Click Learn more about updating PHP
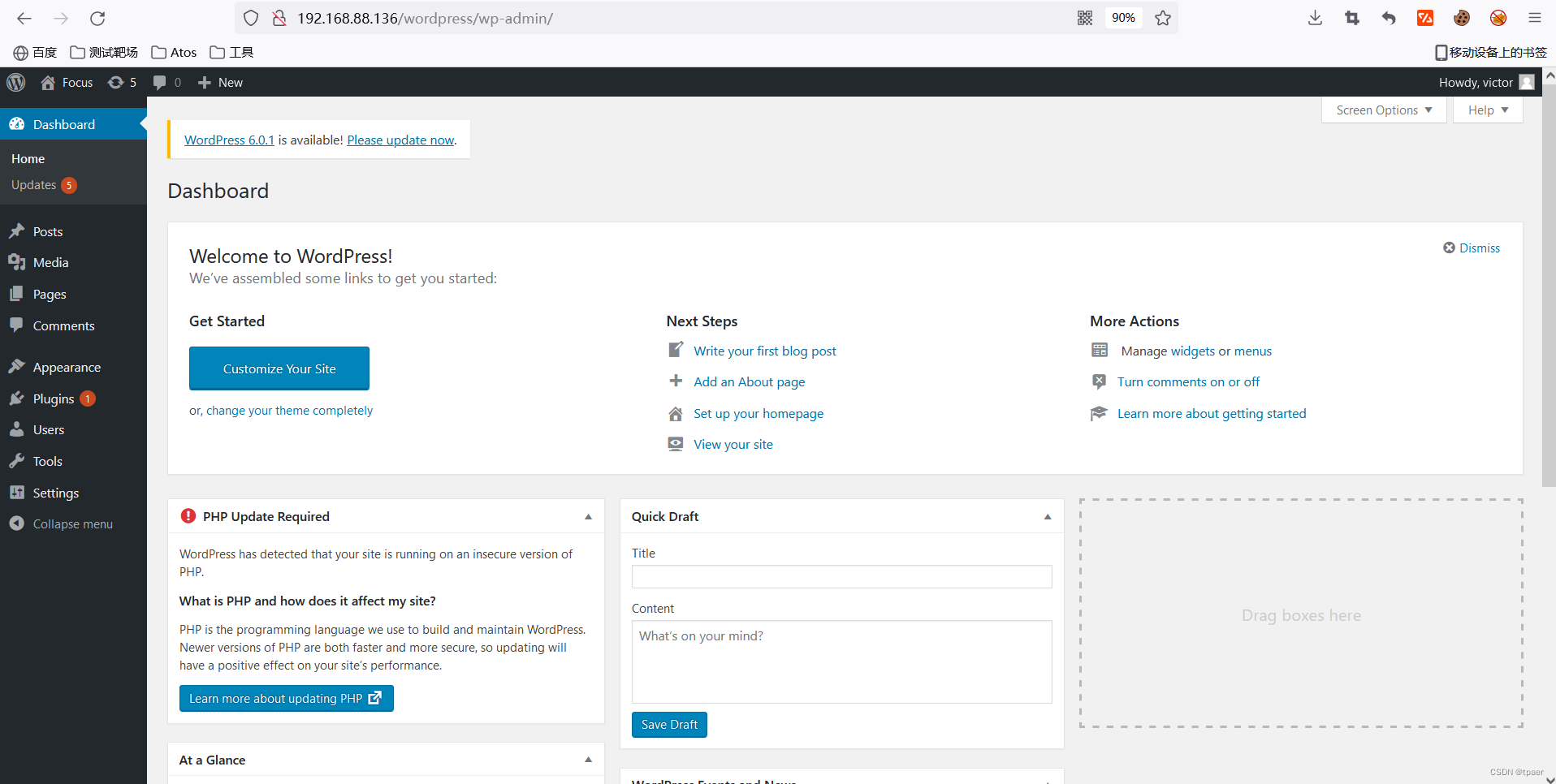 [x=286, y=698]
